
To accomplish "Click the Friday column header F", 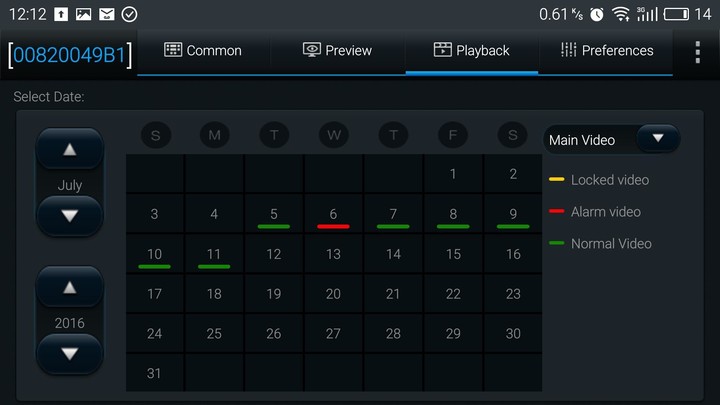I will 453,135.
